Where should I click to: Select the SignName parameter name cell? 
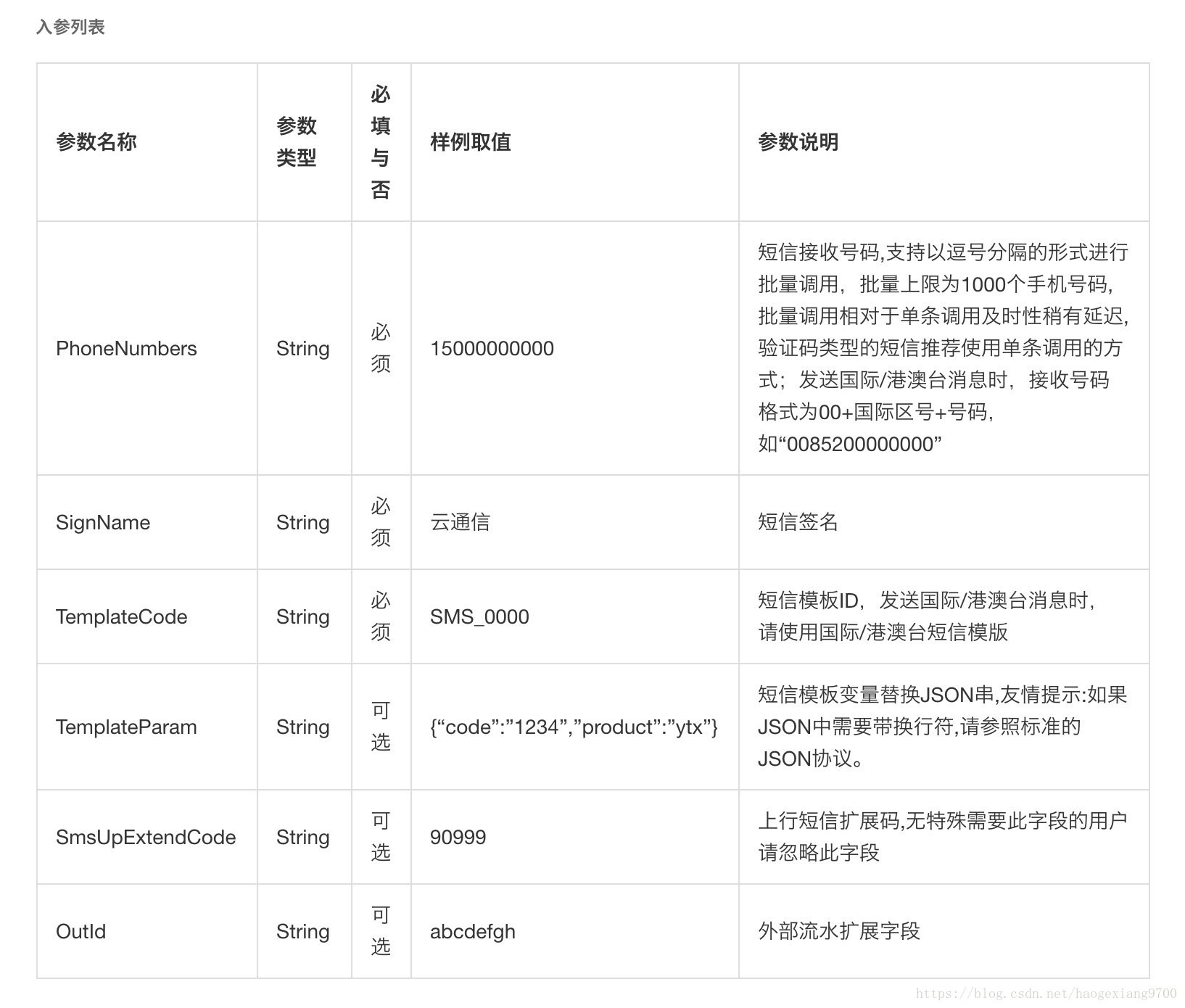pyautogui.click(x=104, y=522)
